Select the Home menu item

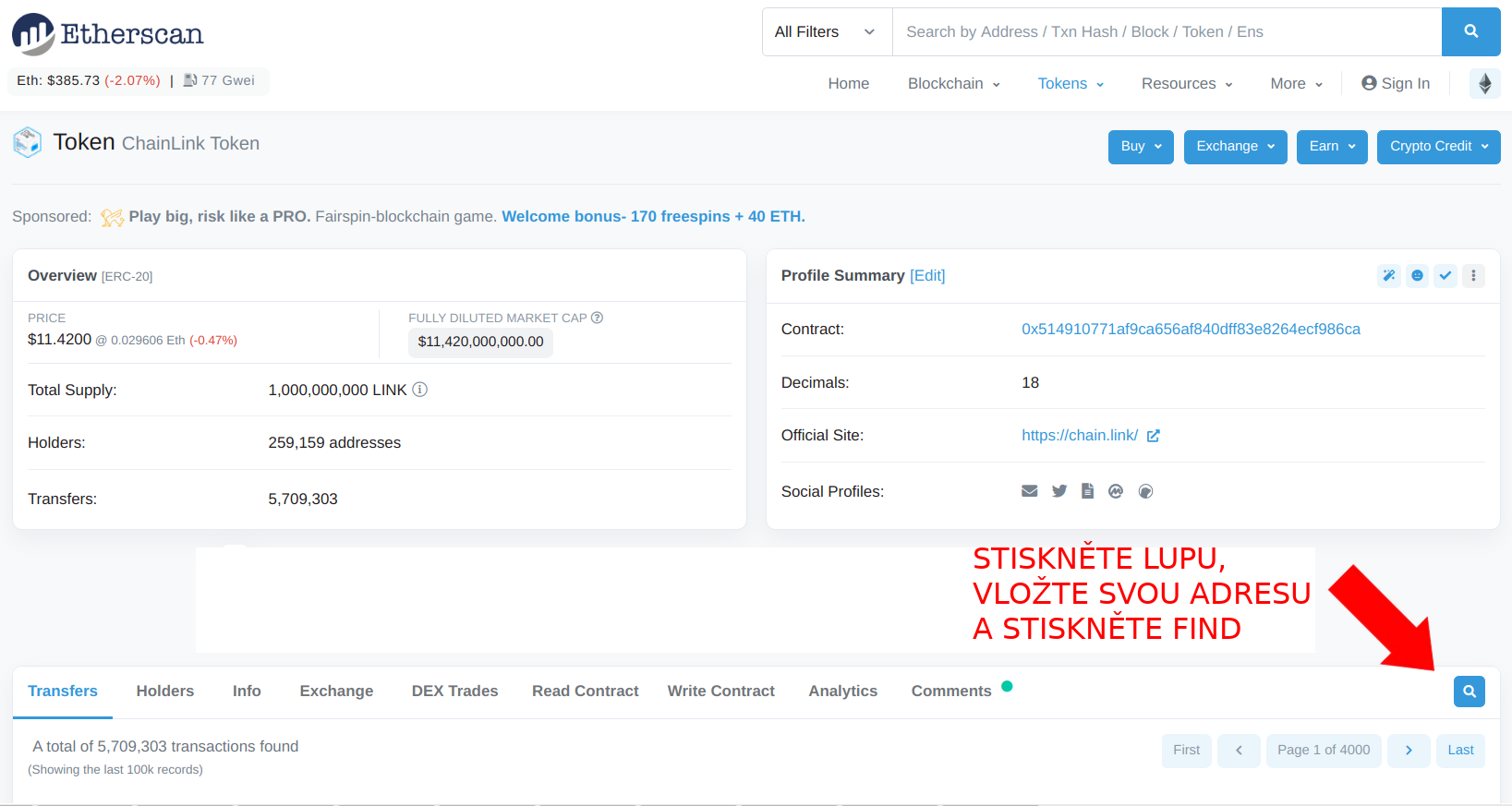click(x=848, y=83)
